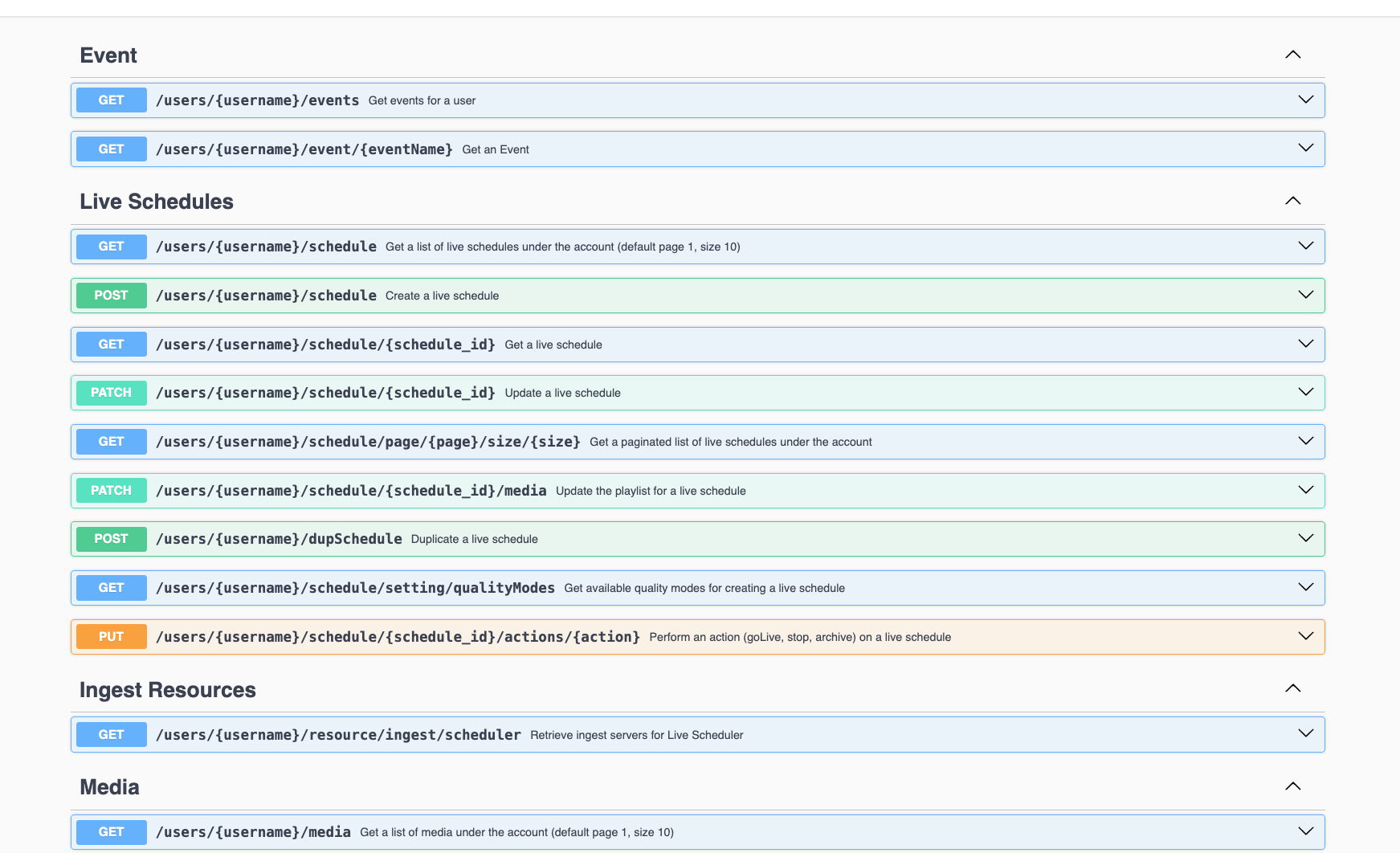This screenshot has width=1400, height=853.
Task: Expand arrow for Get a list of media
Action: pos(1305,831)
